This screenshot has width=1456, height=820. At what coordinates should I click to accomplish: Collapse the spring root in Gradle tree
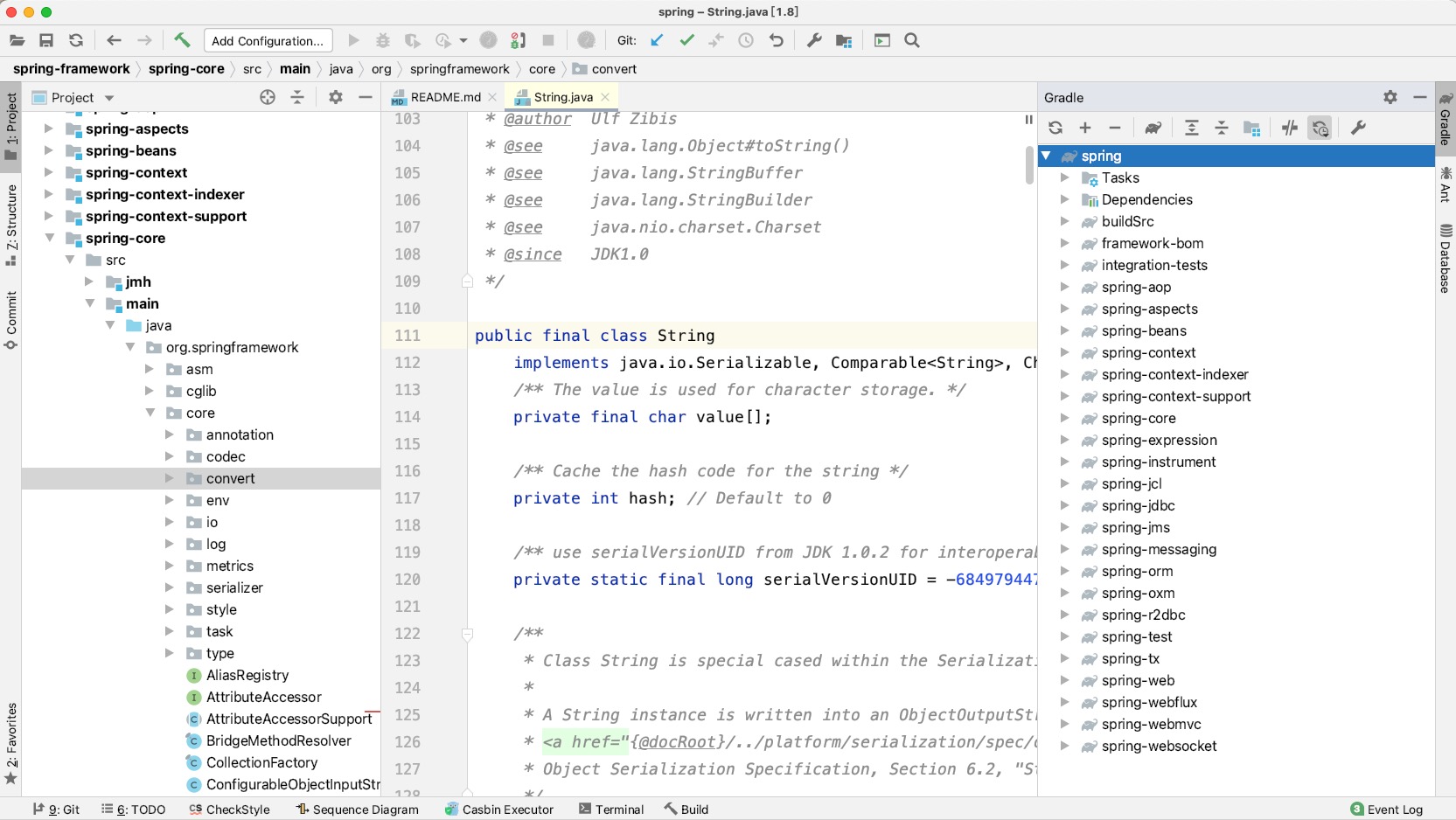click(1046, 156)
